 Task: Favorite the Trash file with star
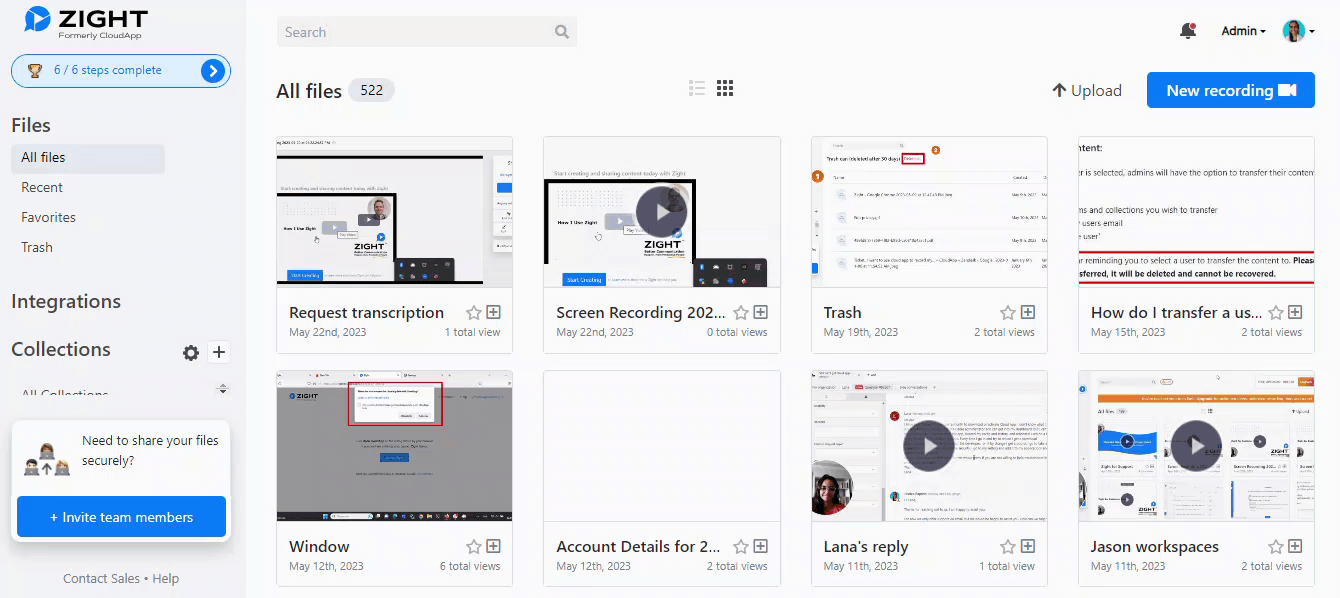(x=1008, y=313)
